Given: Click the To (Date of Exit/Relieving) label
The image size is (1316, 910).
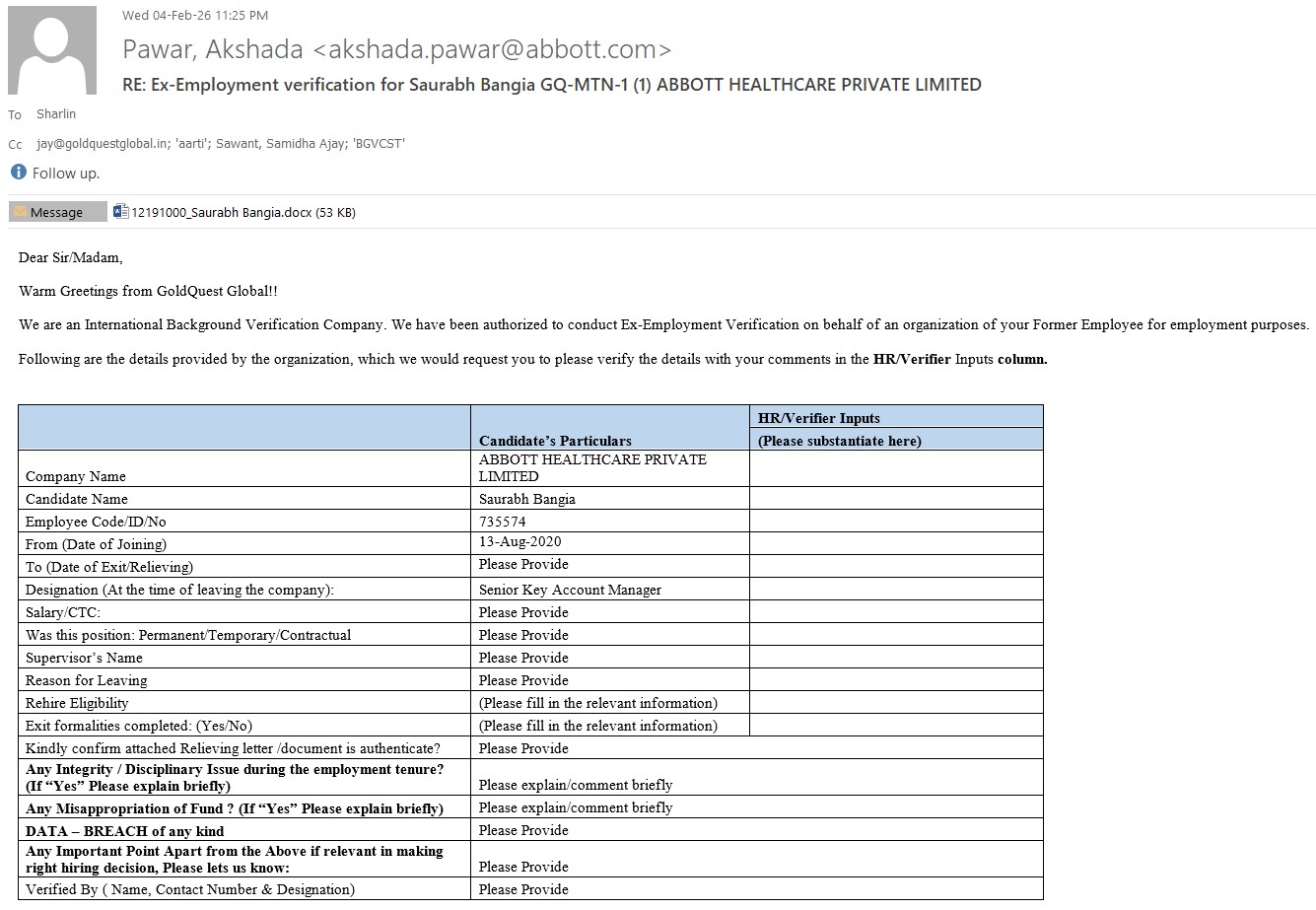Looking at the screenshot, I should coord(109,567).
